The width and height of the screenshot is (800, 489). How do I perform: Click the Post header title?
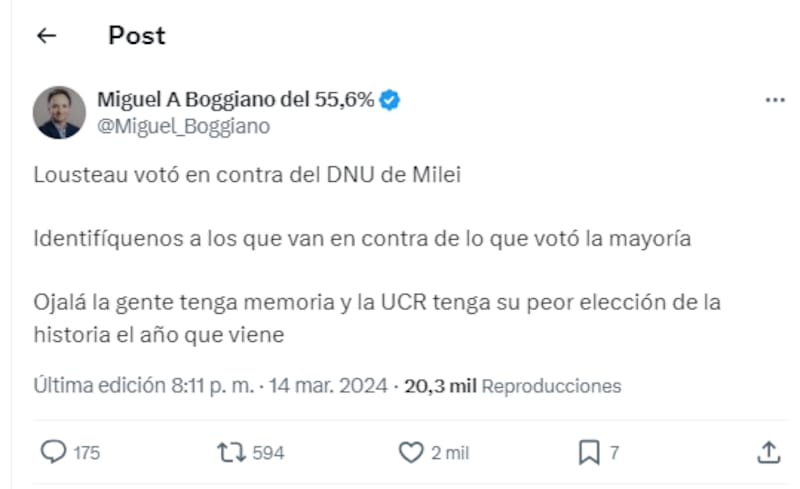(x=137, y=36)
